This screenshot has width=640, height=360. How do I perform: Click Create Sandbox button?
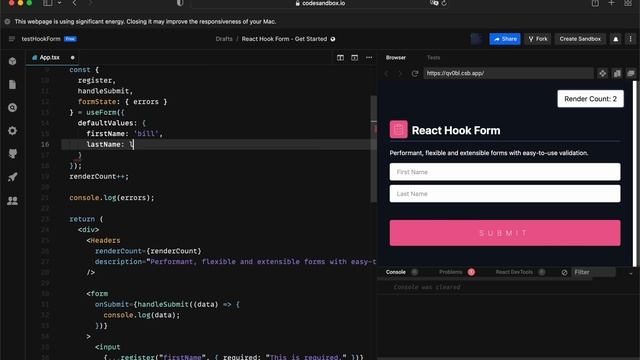point(580,39)
